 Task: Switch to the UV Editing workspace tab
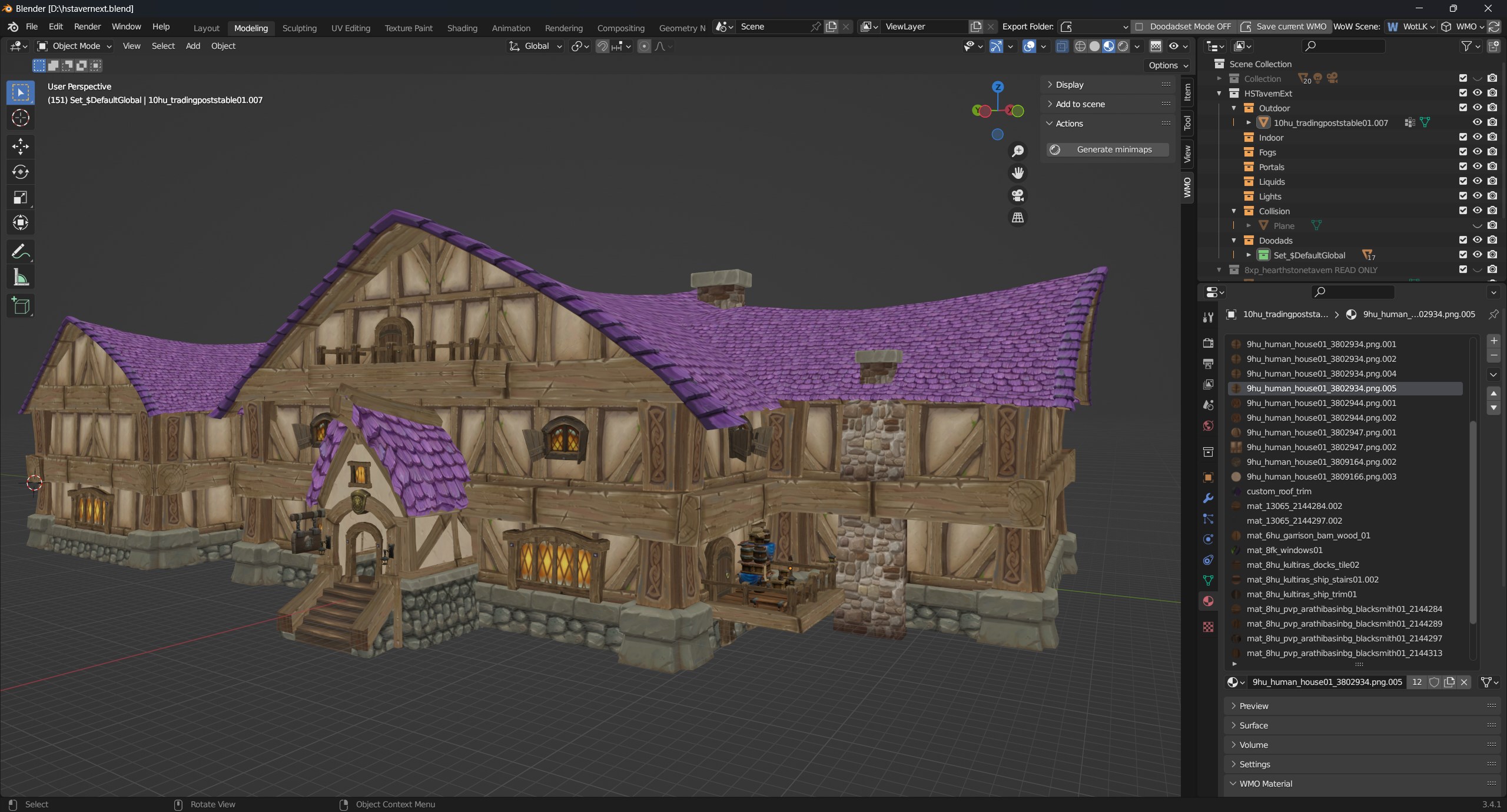point(350,28)
